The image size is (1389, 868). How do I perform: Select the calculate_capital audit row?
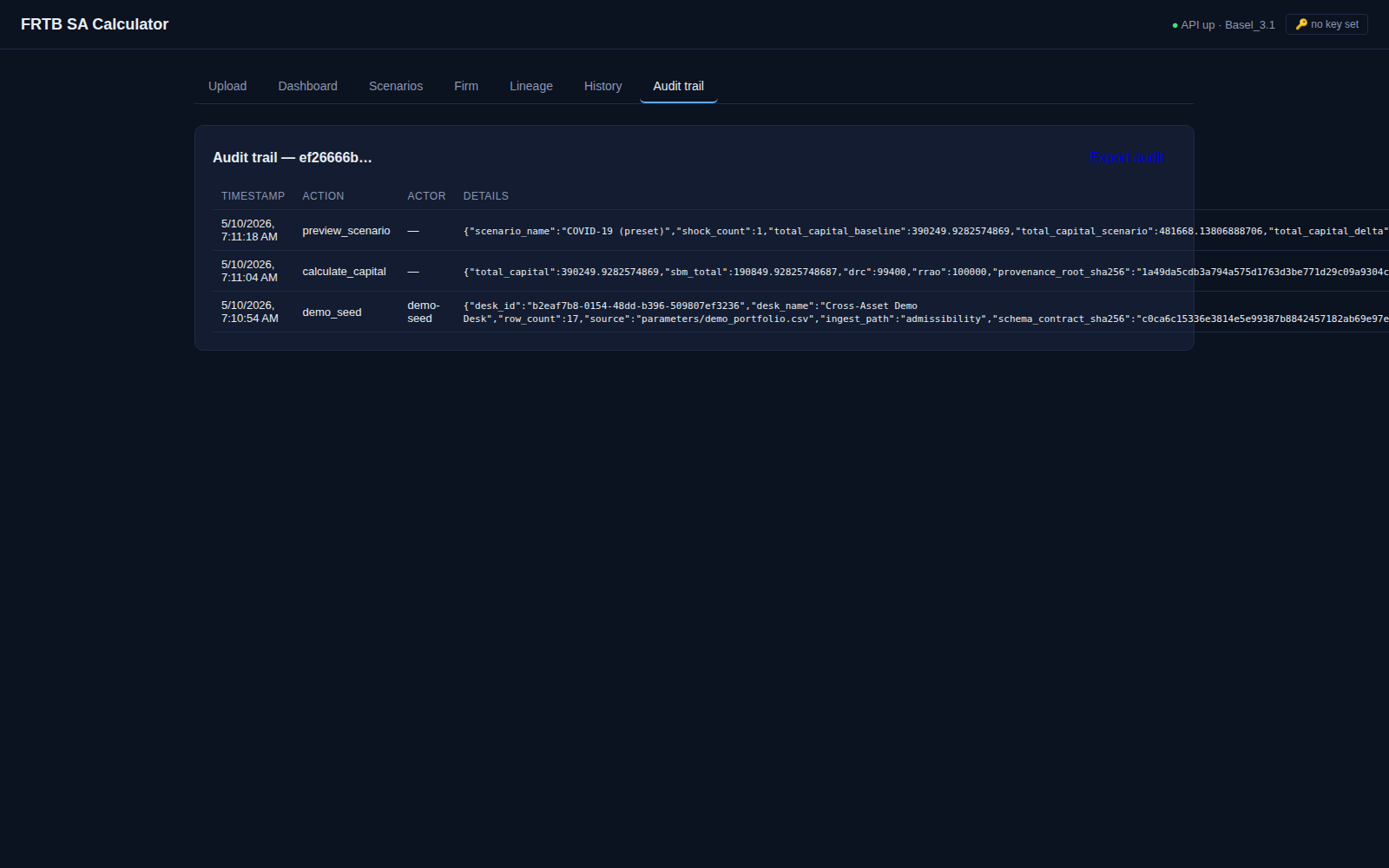[703, 271]
